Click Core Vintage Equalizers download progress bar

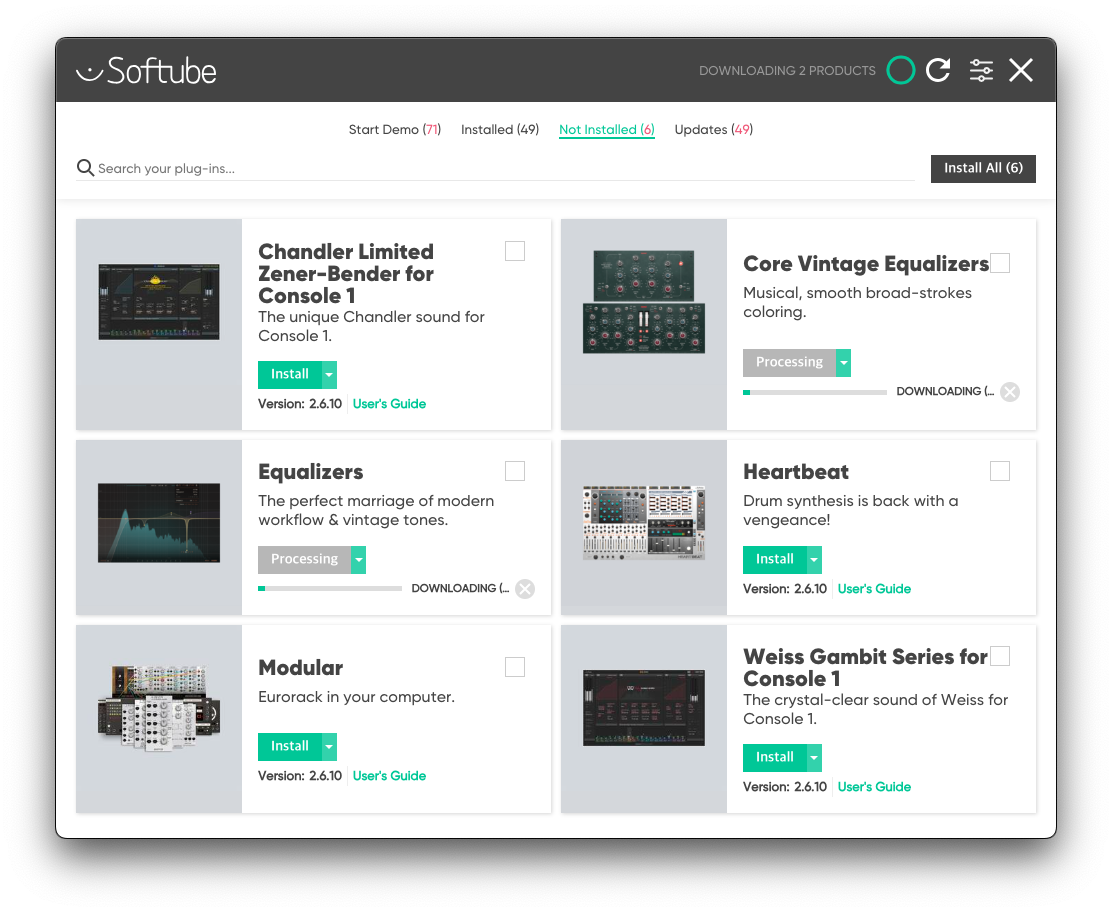(815, 392)
